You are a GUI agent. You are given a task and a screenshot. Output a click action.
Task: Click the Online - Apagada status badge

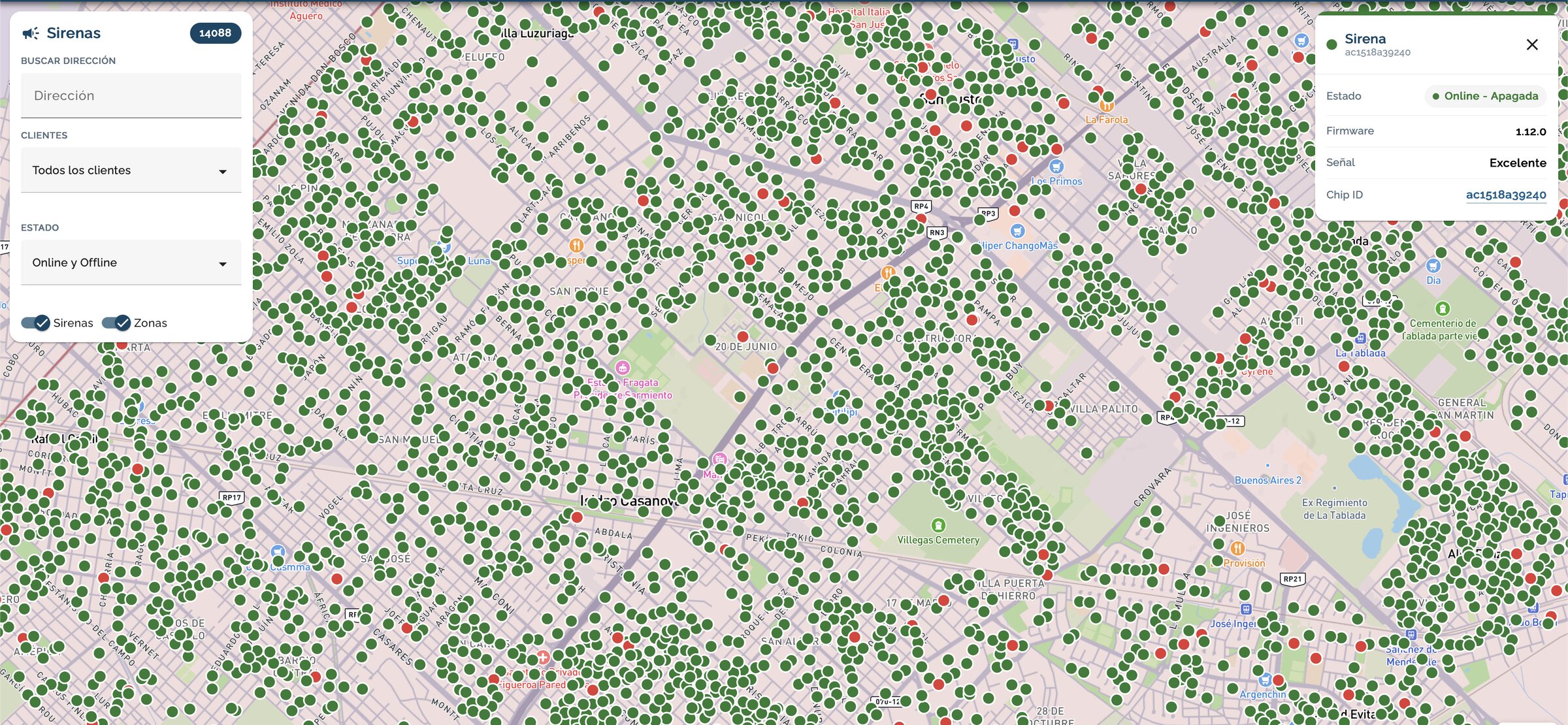tap(1485, 96)
